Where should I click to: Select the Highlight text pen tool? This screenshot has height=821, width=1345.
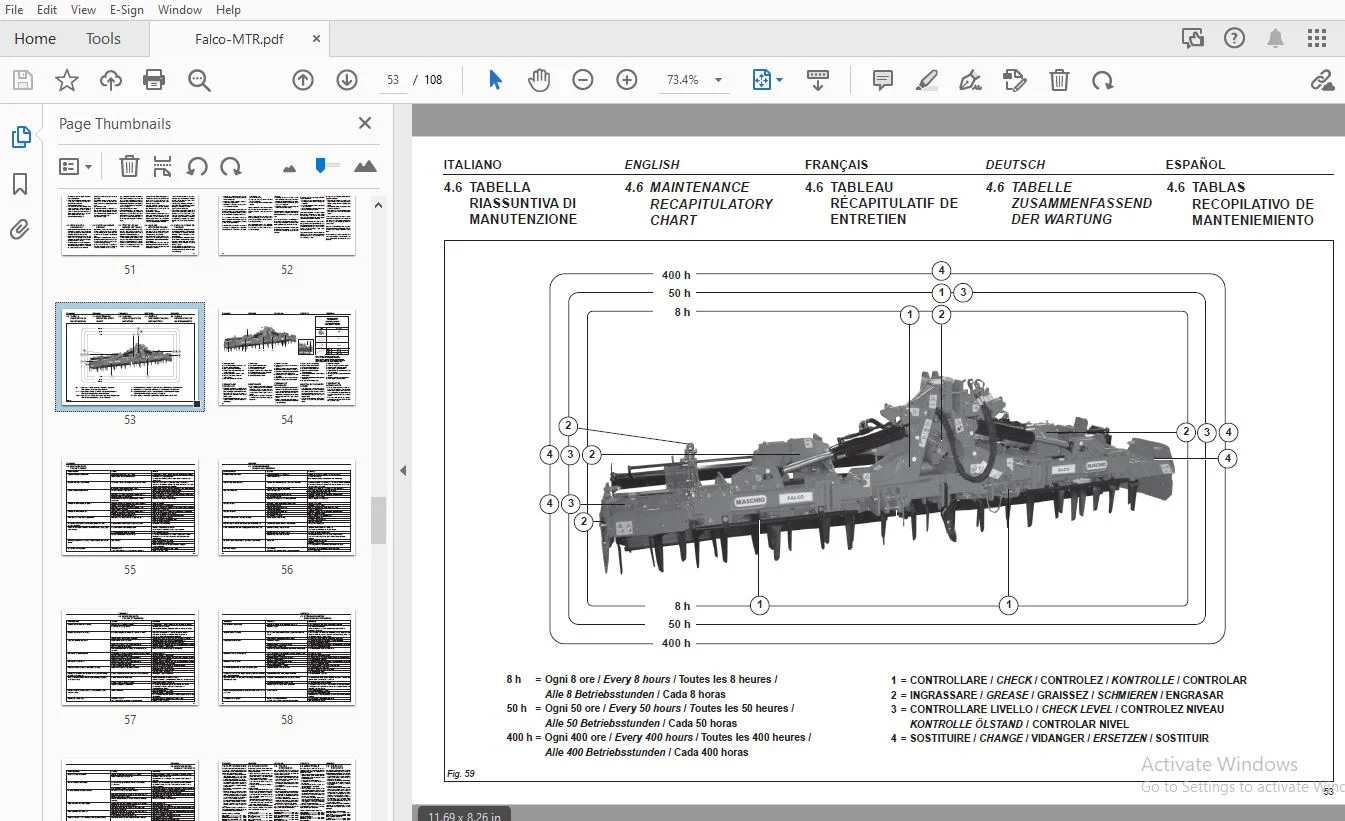(x=927, y=80)
